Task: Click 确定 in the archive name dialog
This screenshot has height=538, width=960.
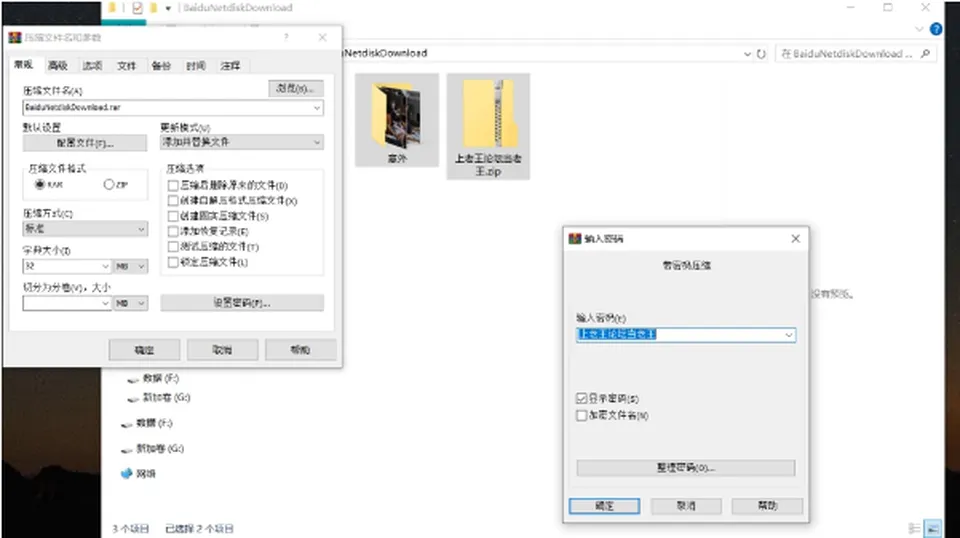Action: [144, 350]
